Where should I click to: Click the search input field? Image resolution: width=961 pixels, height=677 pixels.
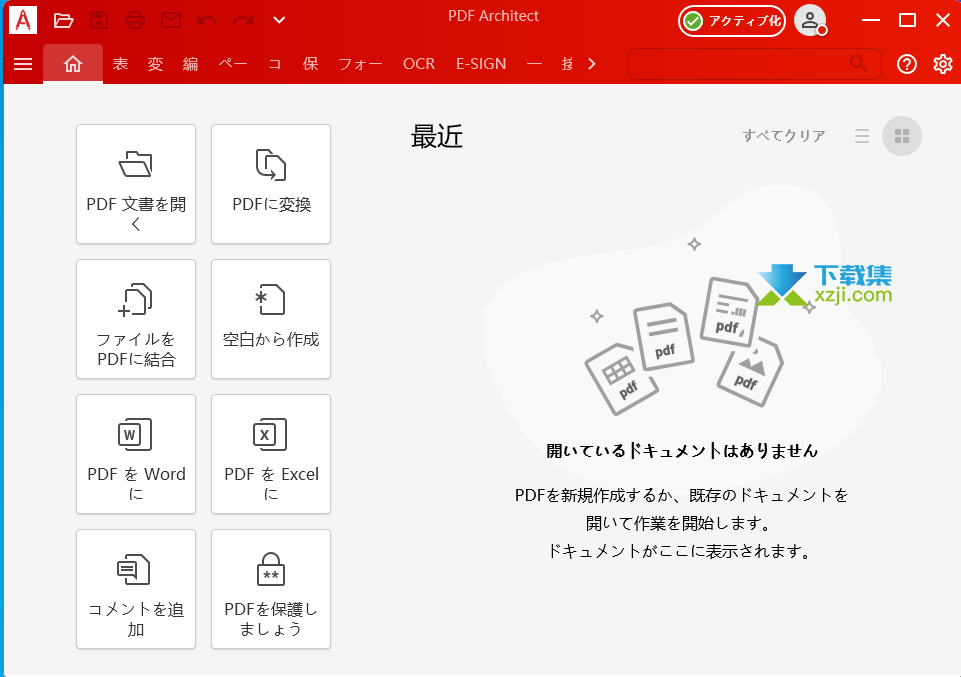click(x=754, y=64)
